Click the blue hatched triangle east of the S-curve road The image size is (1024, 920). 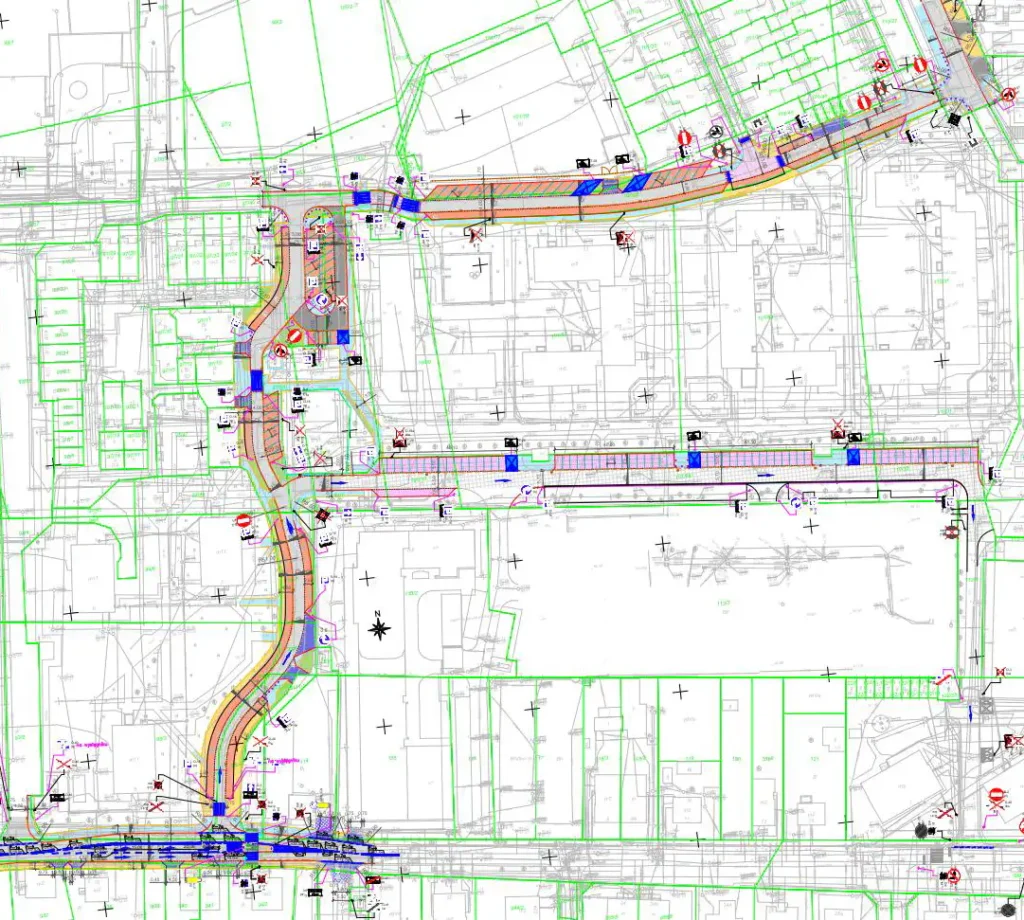click(x=307, y=637)
